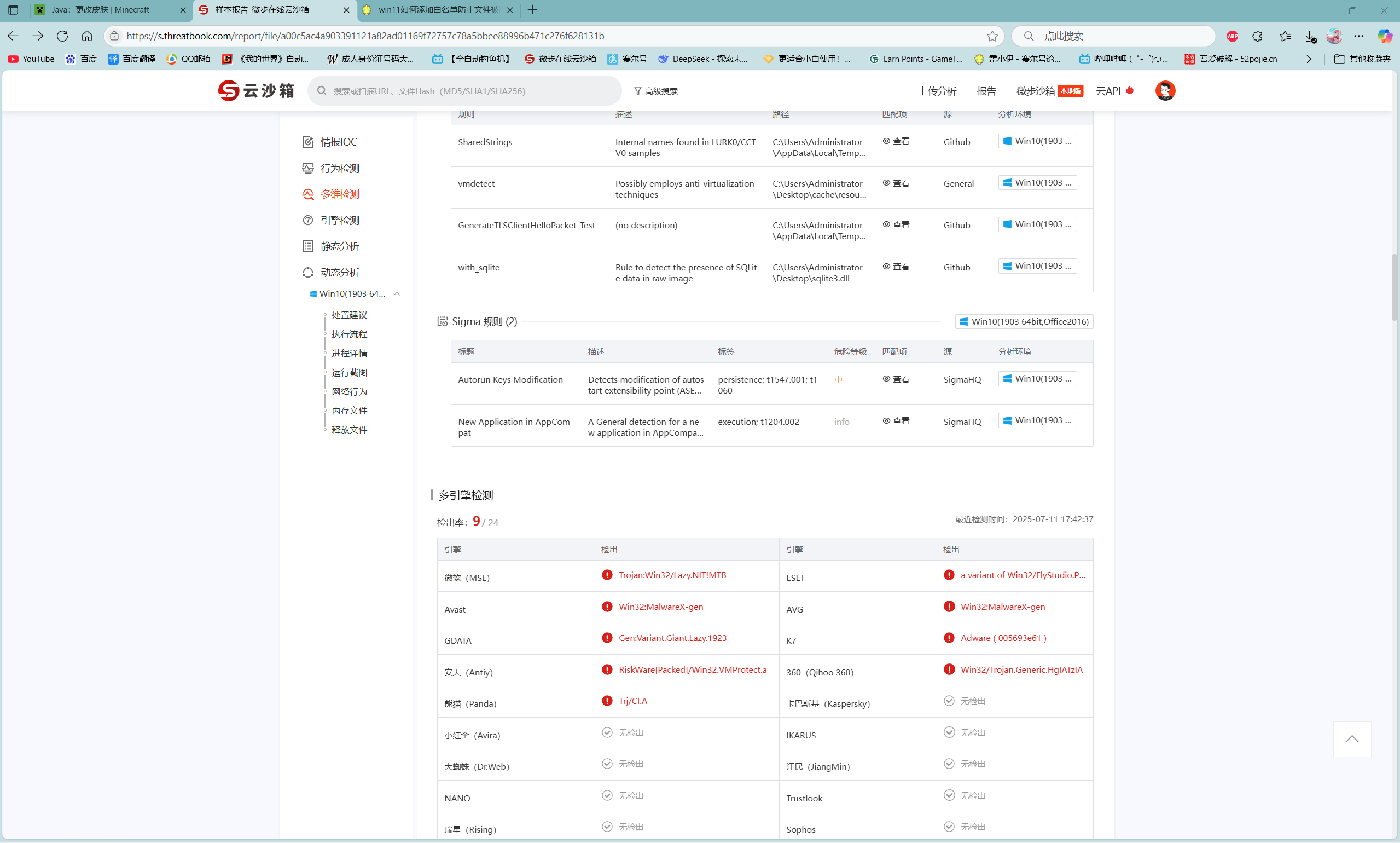View match for with_sqlite rule
The image size is (1400, 843).
pos(896,266)
